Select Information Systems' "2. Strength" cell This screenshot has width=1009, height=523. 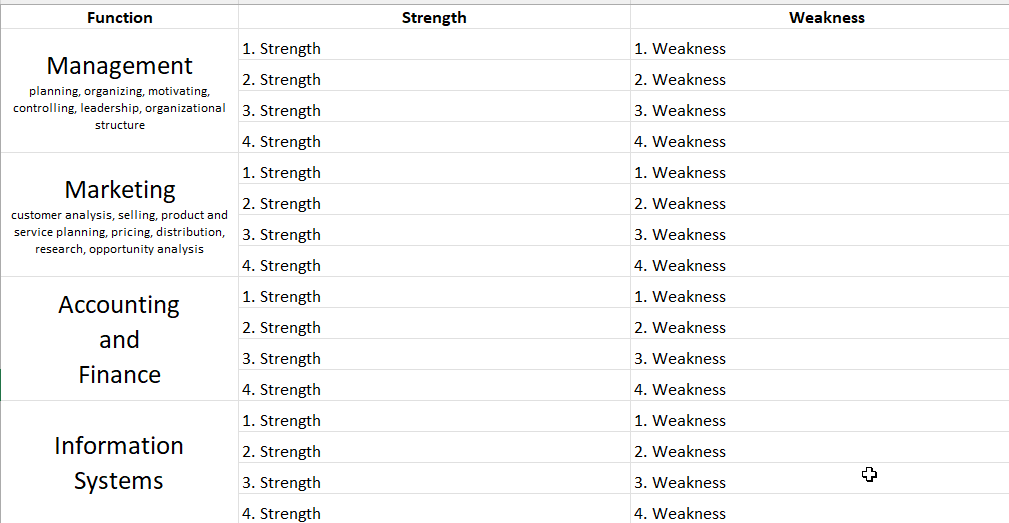434,451
